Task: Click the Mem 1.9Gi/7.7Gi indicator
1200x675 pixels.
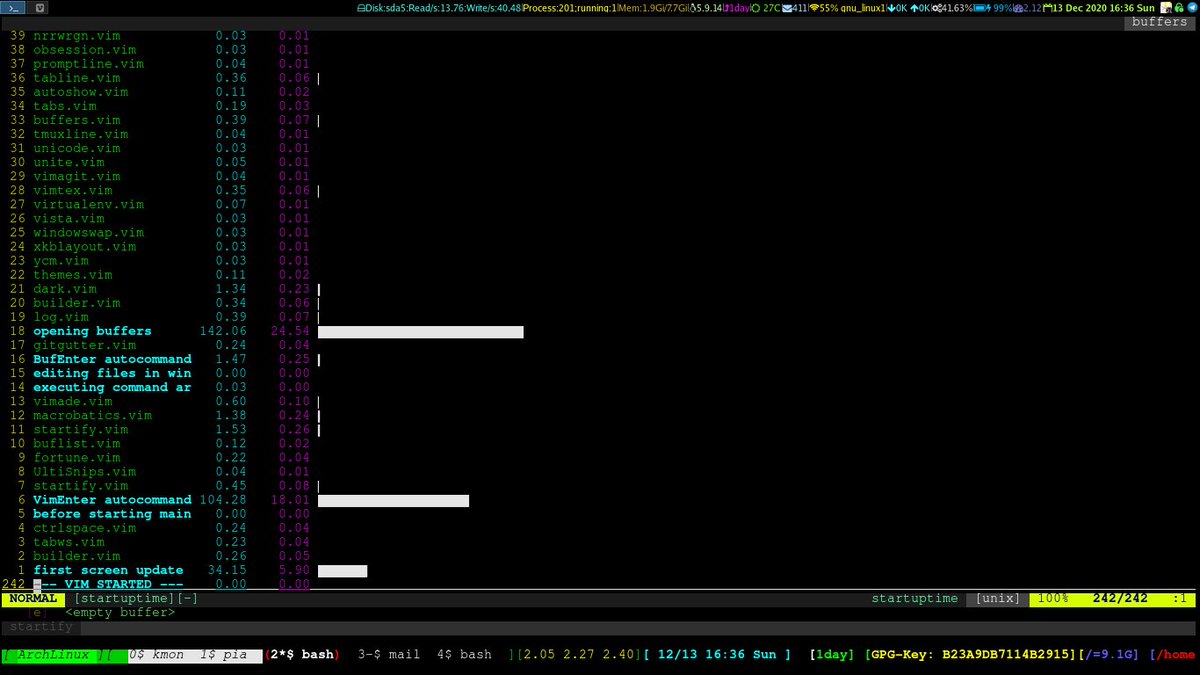Action: click(654, 9)
